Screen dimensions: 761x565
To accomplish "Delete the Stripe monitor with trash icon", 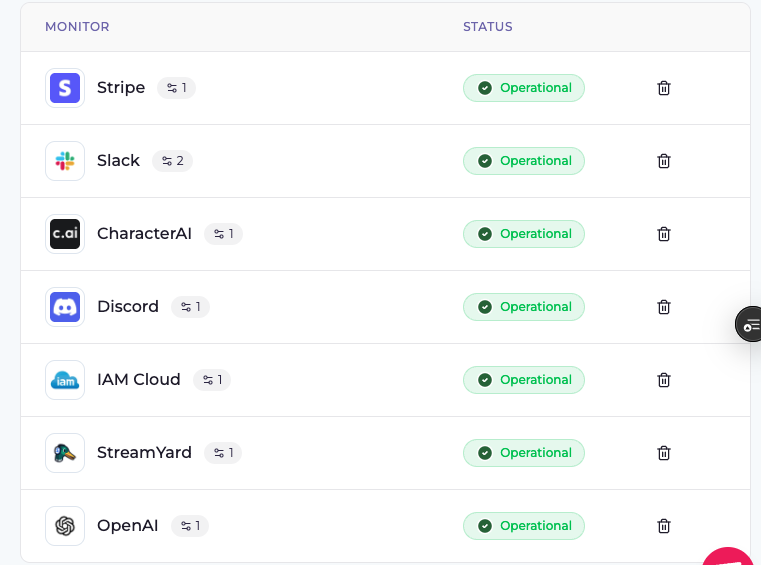I will click(663, 88).
